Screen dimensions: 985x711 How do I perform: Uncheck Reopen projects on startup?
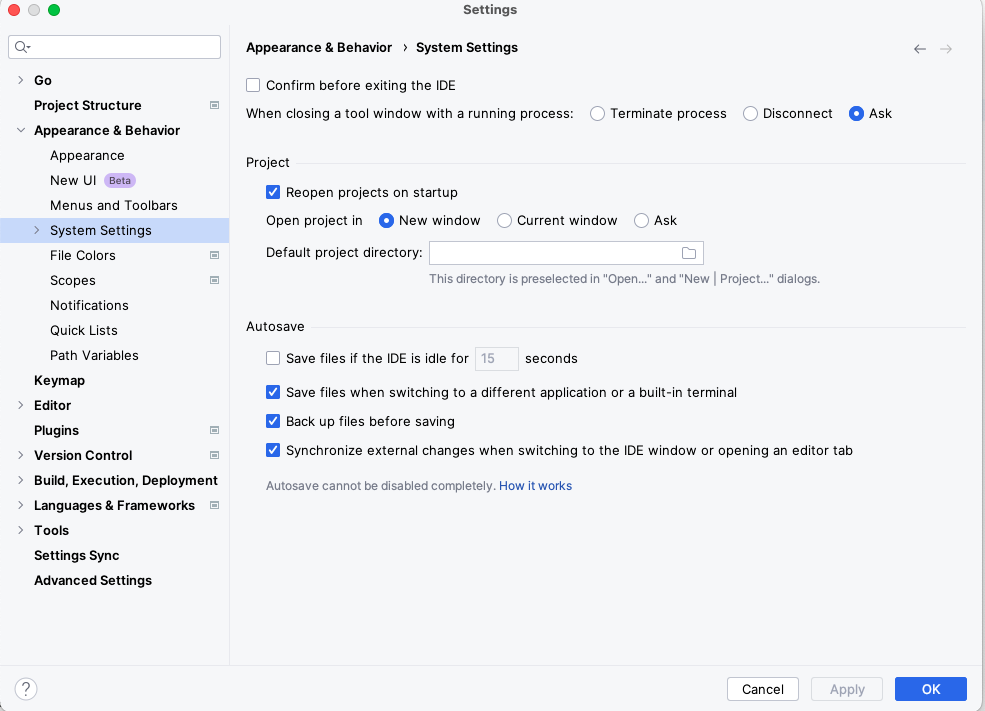[273, 192]
